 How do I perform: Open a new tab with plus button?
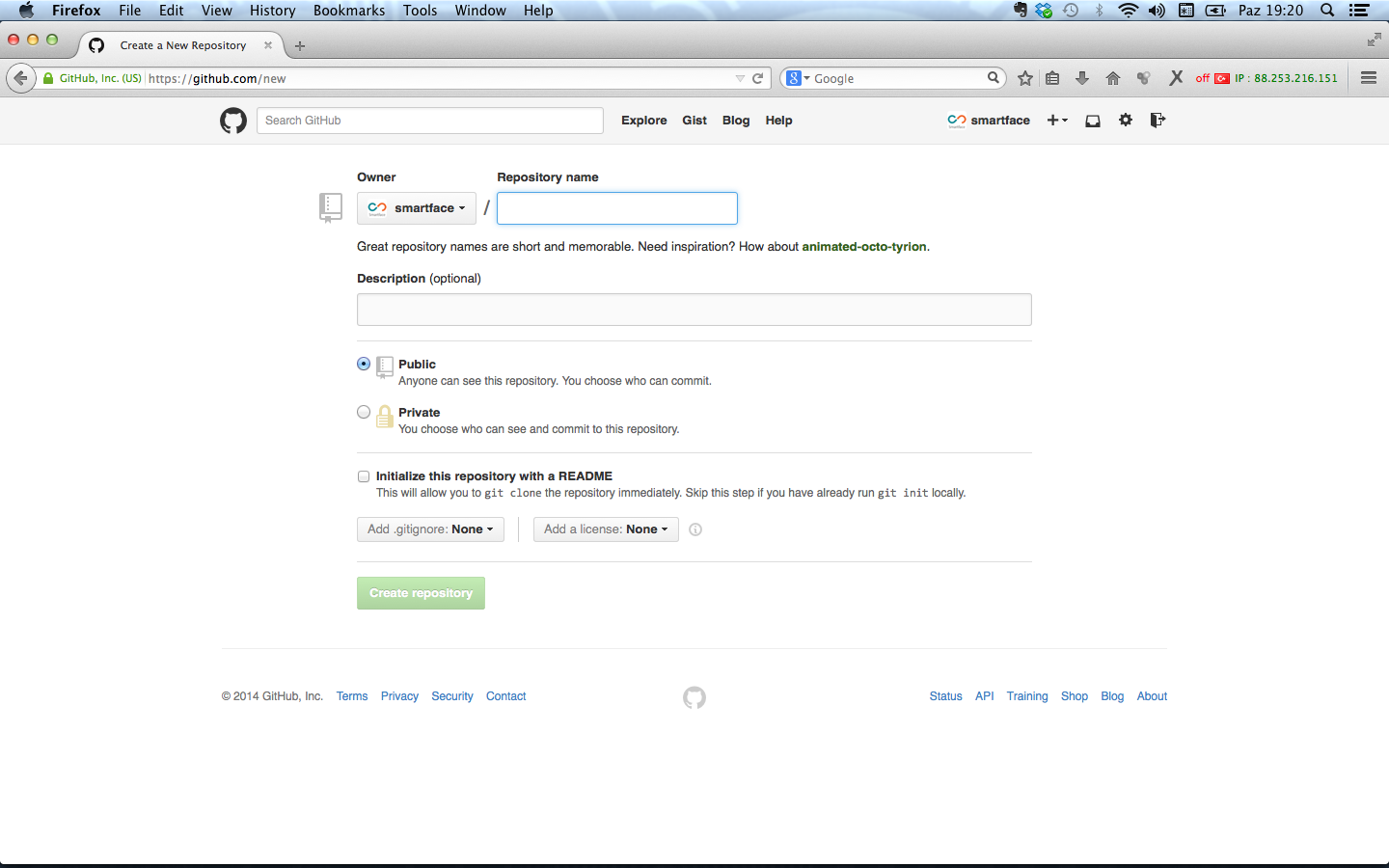click(300, 45)
